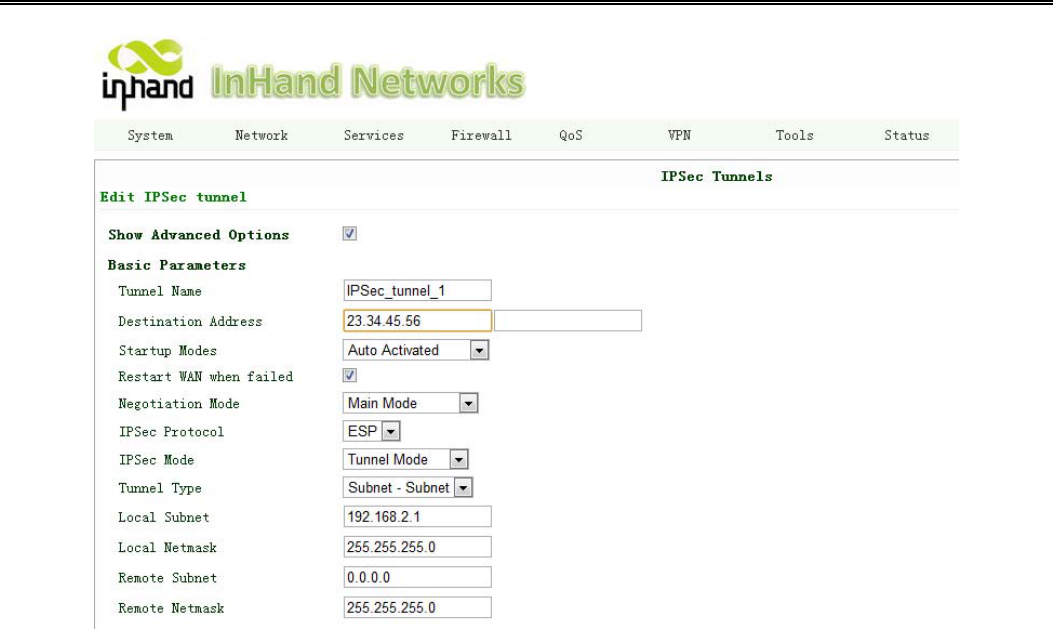
Task: Focus the Remote Netmask field
Action: [417, 608]
